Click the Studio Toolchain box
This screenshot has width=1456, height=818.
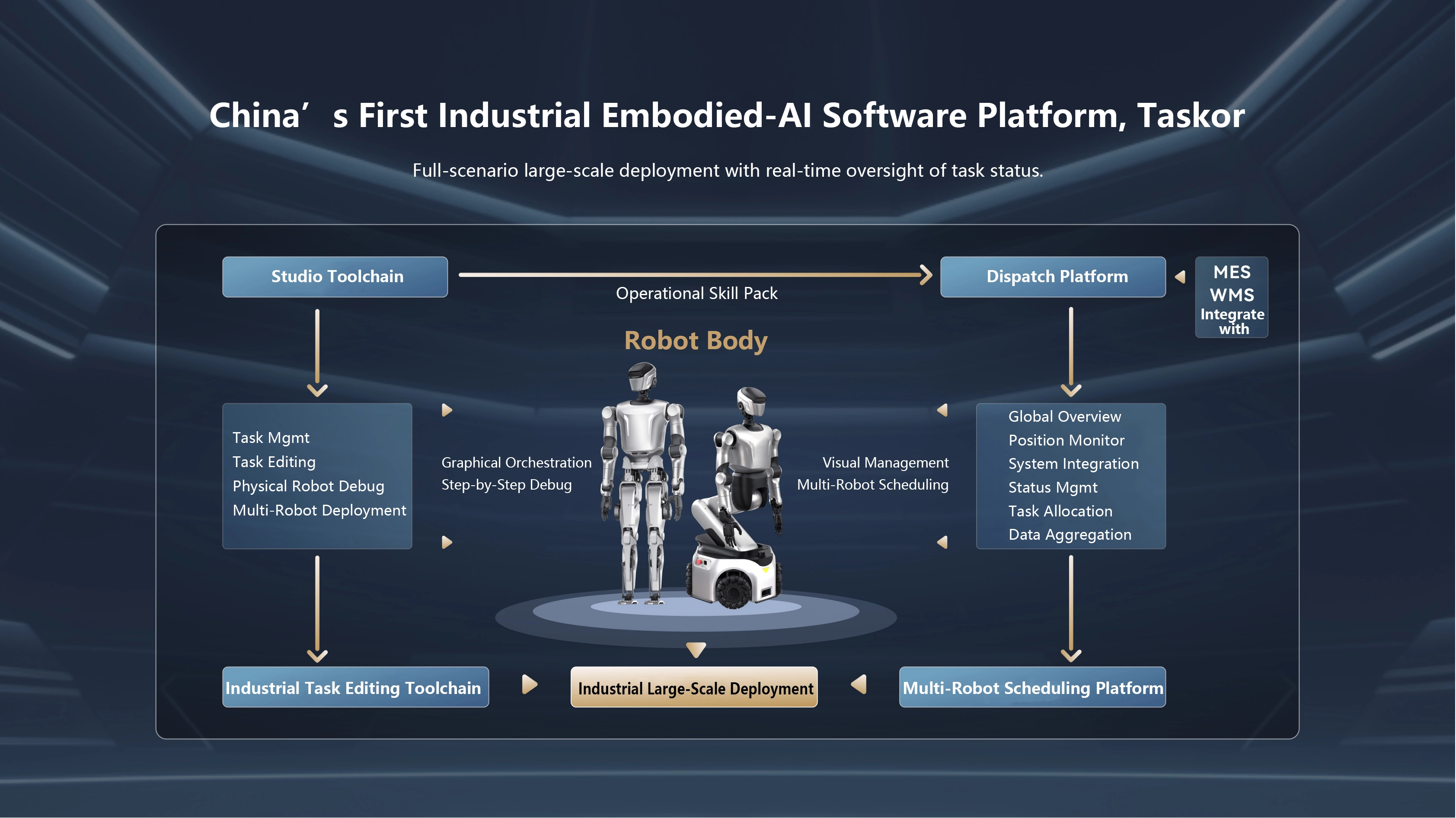tap(335, 277)
